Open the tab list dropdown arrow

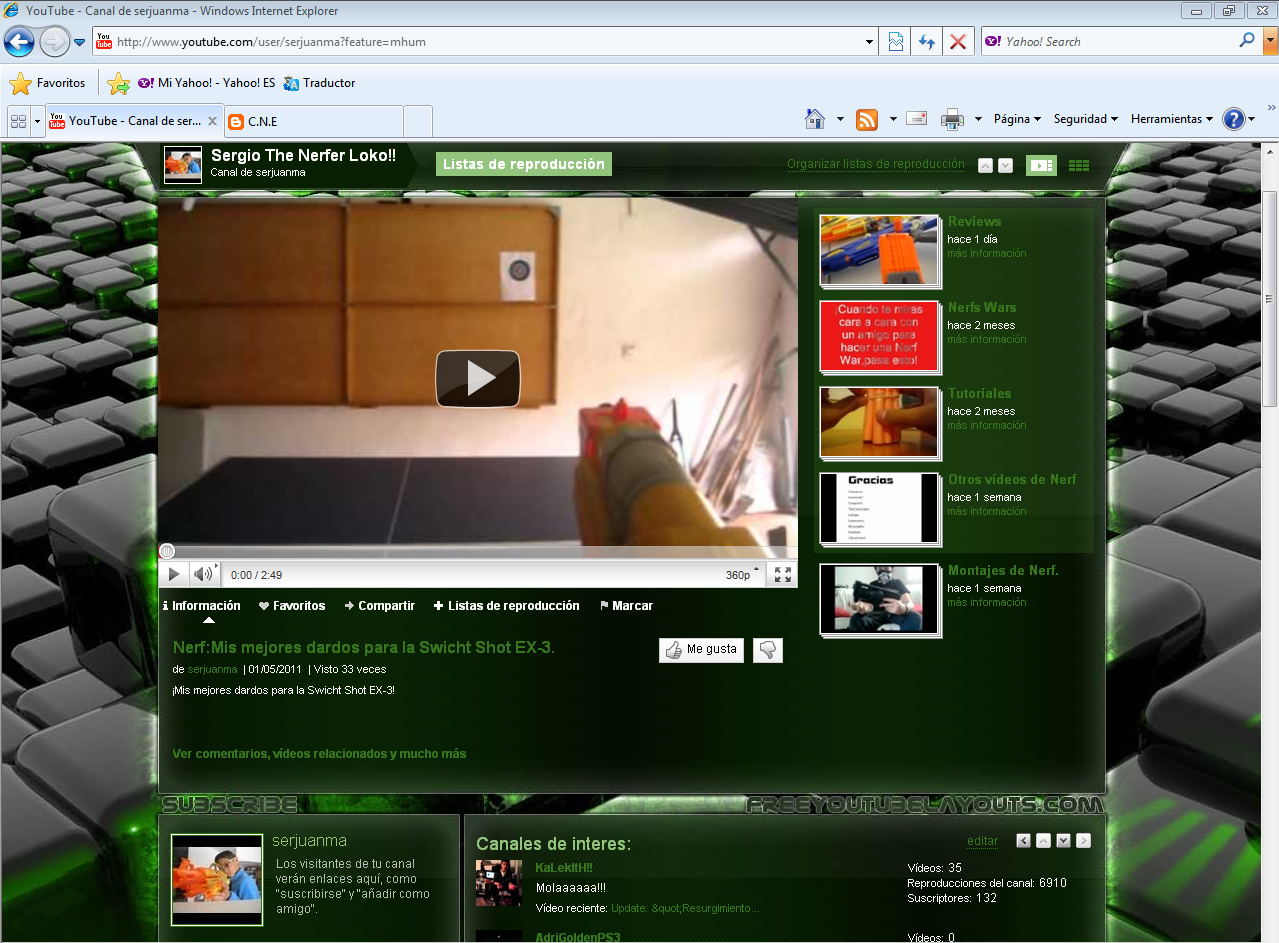click(38, 121)
